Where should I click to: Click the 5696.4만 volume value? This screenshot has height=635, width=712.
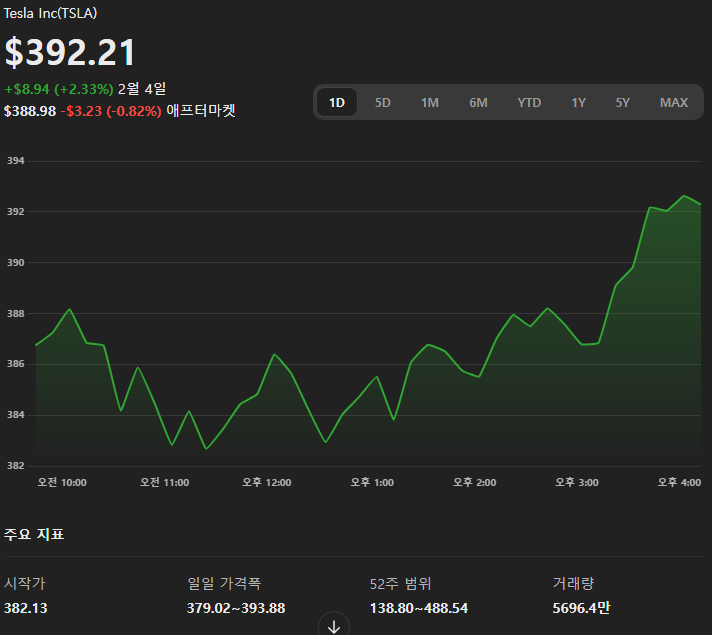(x=581, y=608)
